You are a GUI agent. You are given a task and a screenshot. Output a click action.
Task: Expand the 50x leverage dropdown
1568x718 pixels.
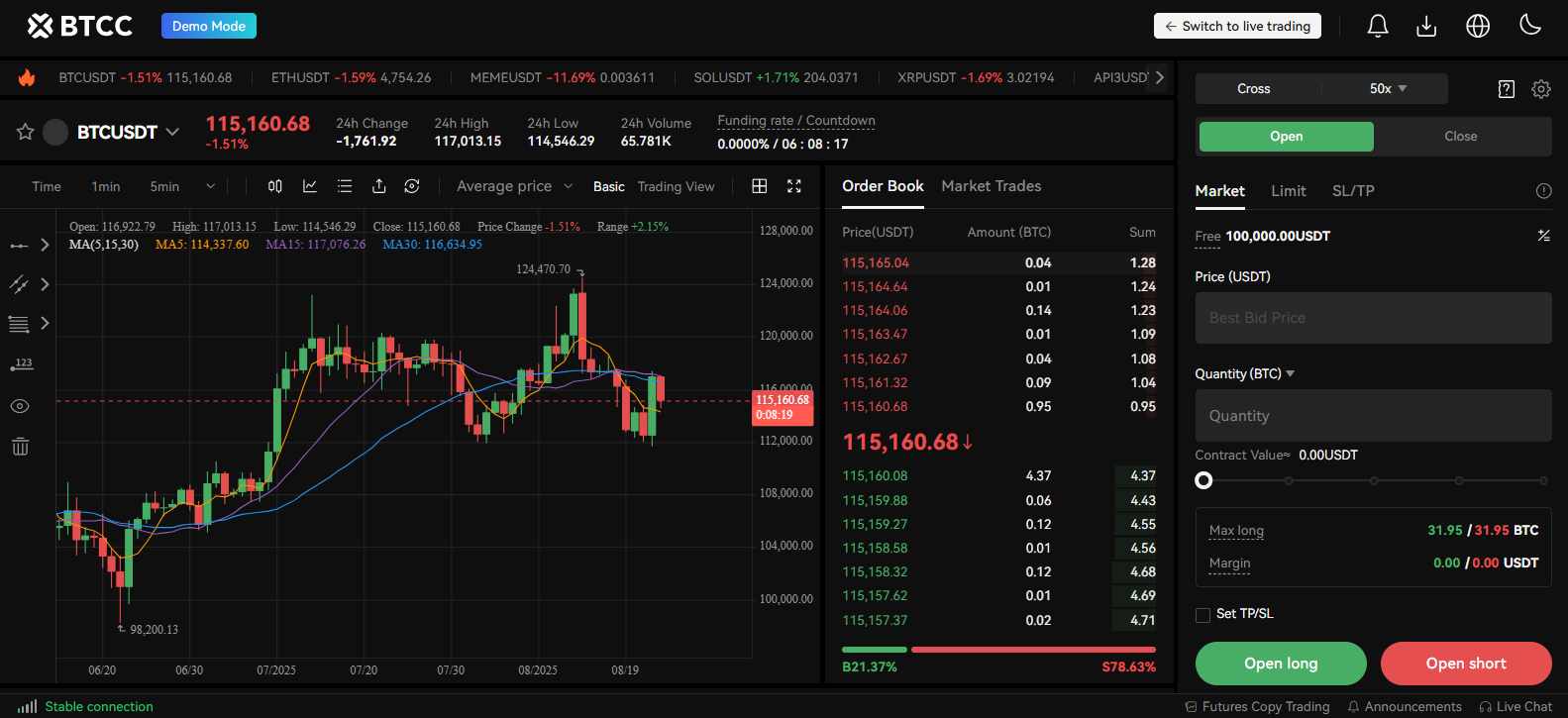click(x=1388, y=89)
